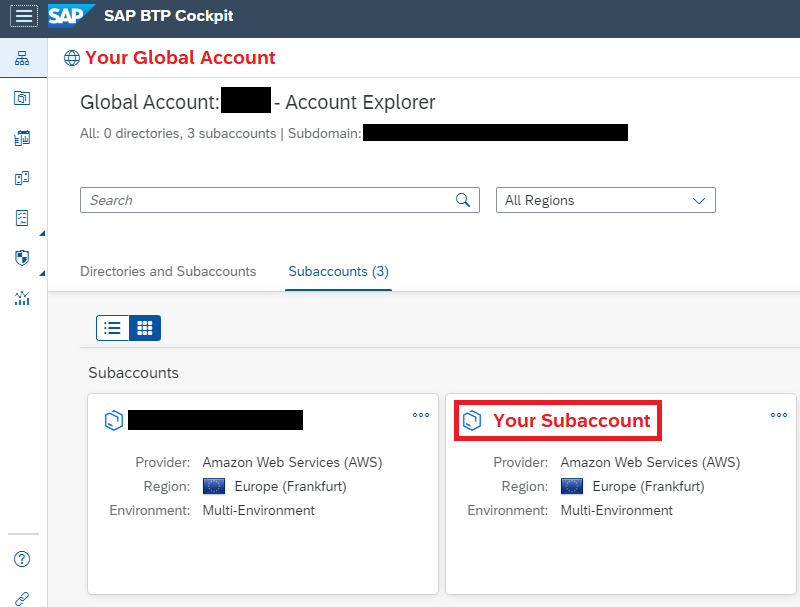
Task: Open actions menu on 'Your Subaccount' card
Action: pyautogui.click(x=779, y=415)
